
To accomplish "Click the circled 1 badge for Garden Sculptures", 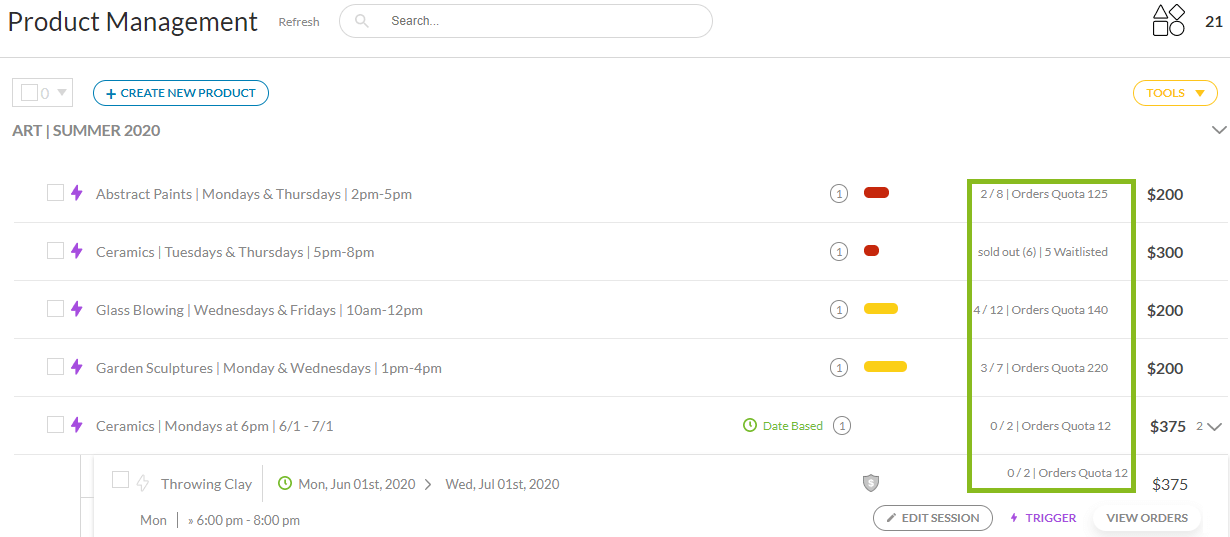I will tap(839, 368).
